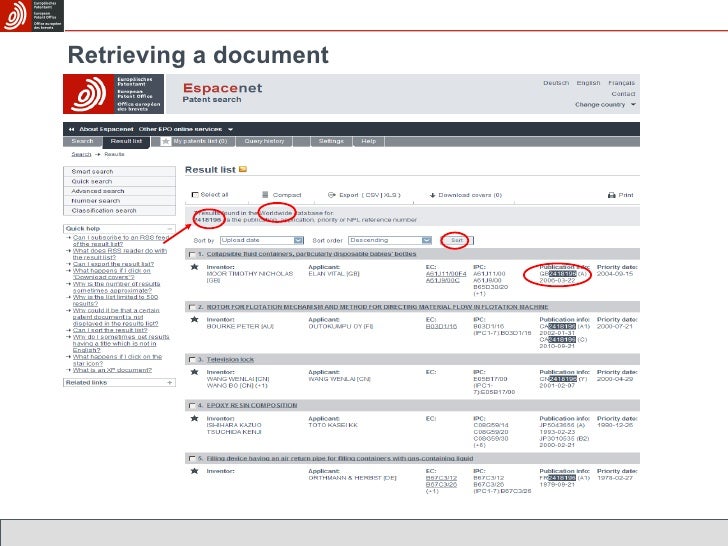Check the box for result 3 Television lock
The height and width of the screenshot is (546, 728).
[x=192, y=360]
